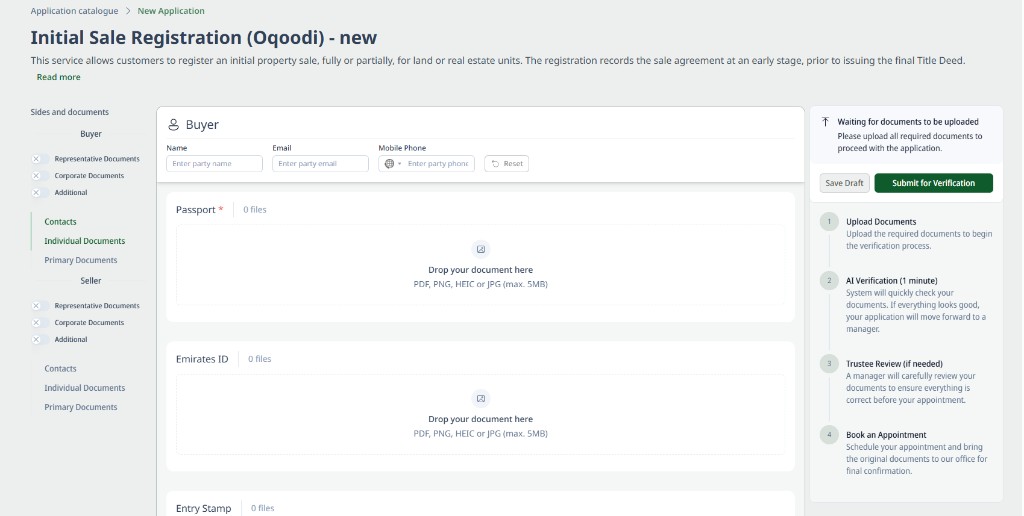Click New Application breadcrumb
Image resolution: width=1024 pixels, height=516 pixels.
[x=171, y=11]
